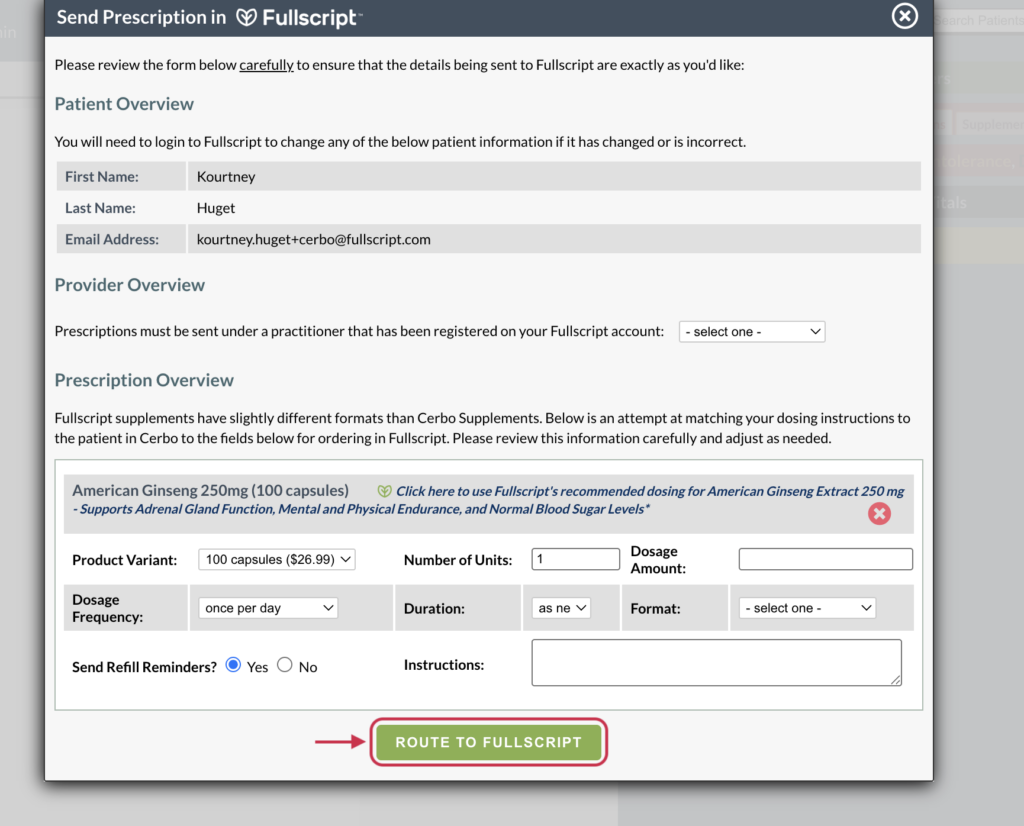This screenshot has width=1024, height=826.
Task: Open the Product Variant dropdown
Action: (277, 560)
